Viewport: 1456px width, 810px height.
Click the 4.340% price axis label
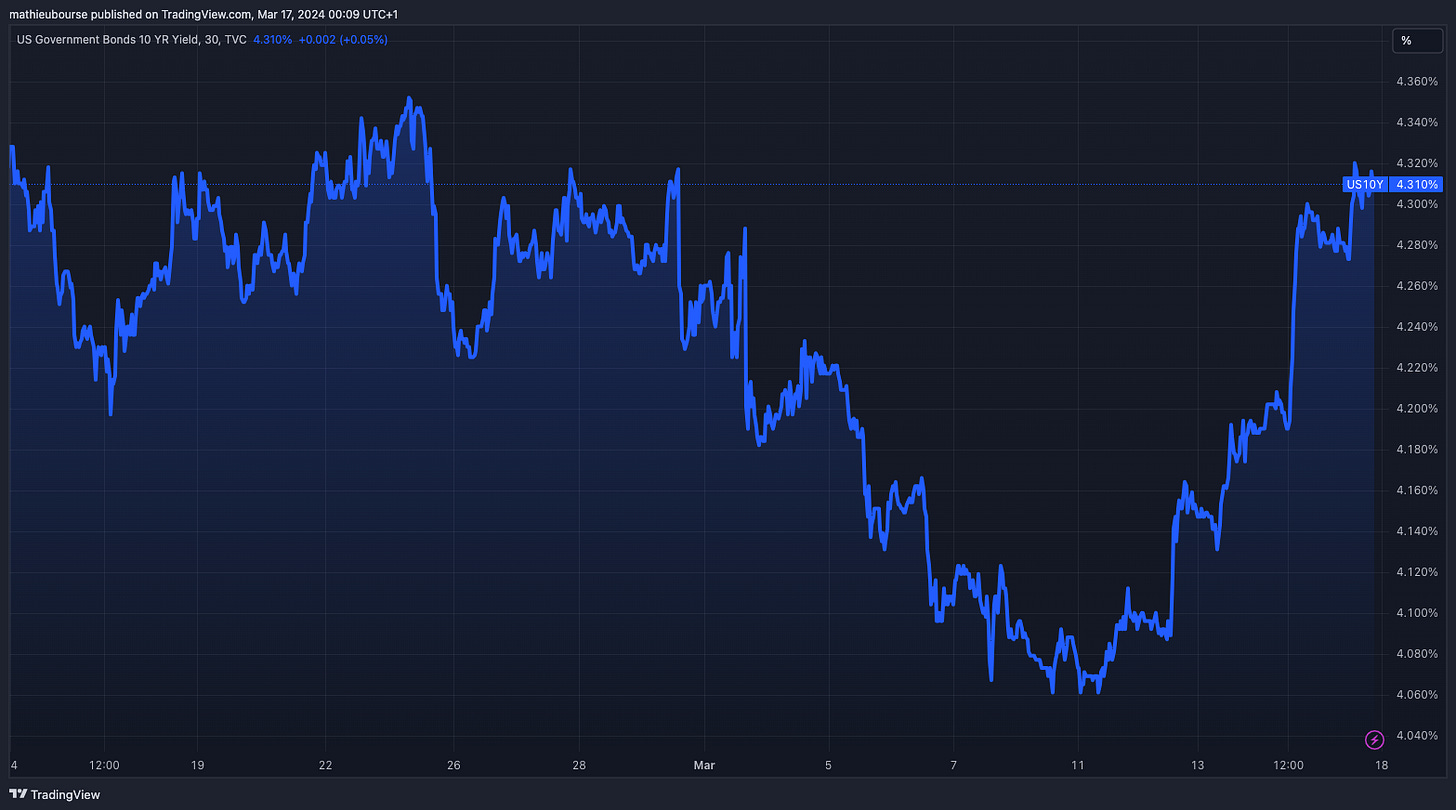[x=1415, y=122]
